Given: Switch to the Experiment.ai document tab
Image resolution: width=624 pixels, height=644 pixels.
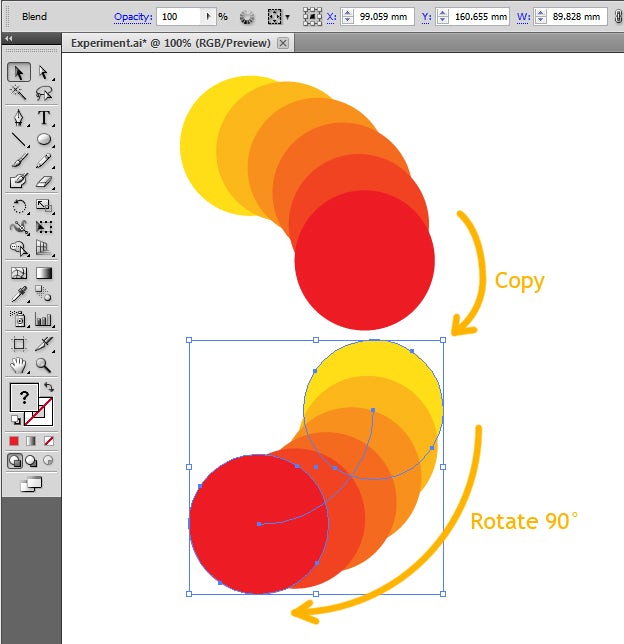Looking at the screenshot, I should 170,44.
